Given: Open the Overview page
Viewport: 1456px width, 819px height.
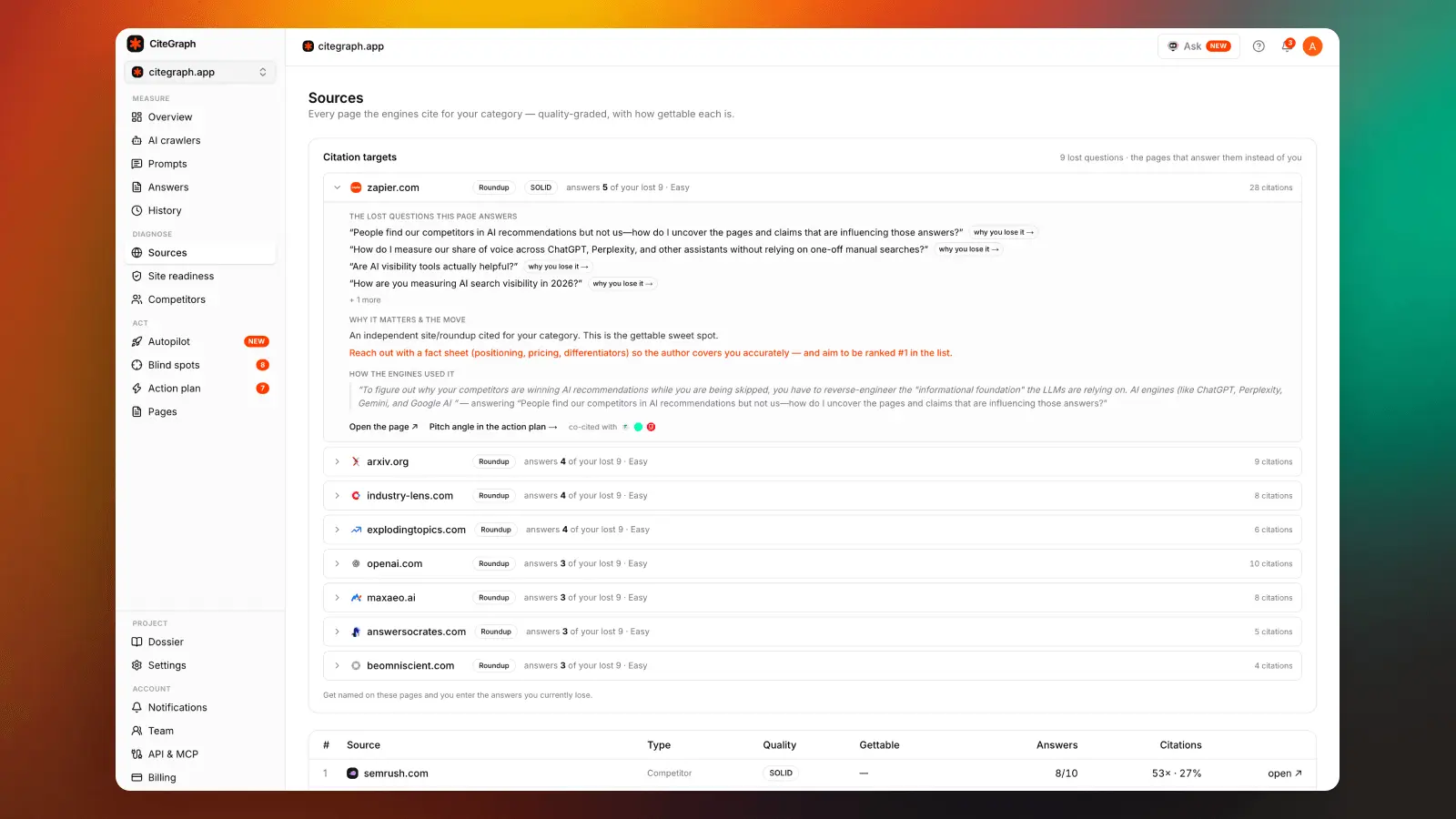Looking at the screenshot, I should point(170,117).
